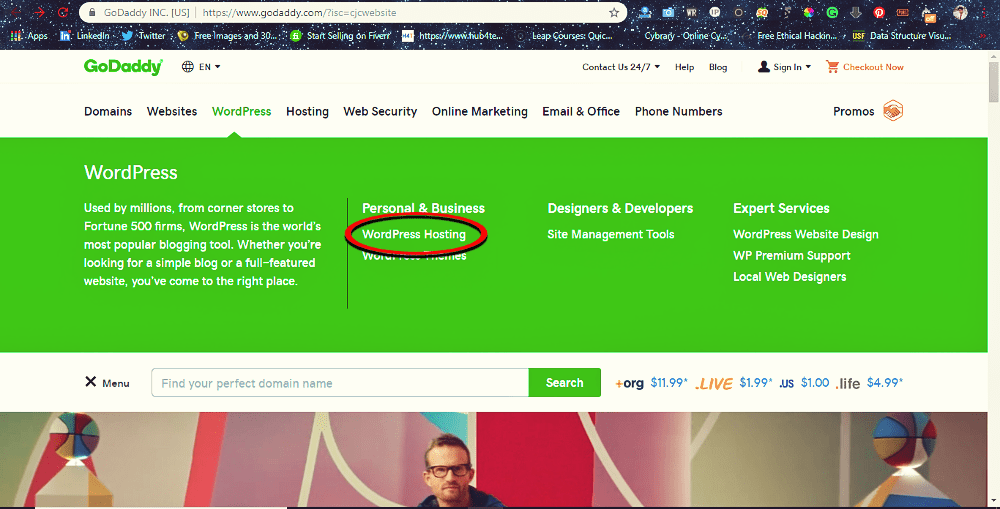Click the .LIVE $1.99 domain offer
Screen dimensions: 1000x509
[x=733, y=383]
